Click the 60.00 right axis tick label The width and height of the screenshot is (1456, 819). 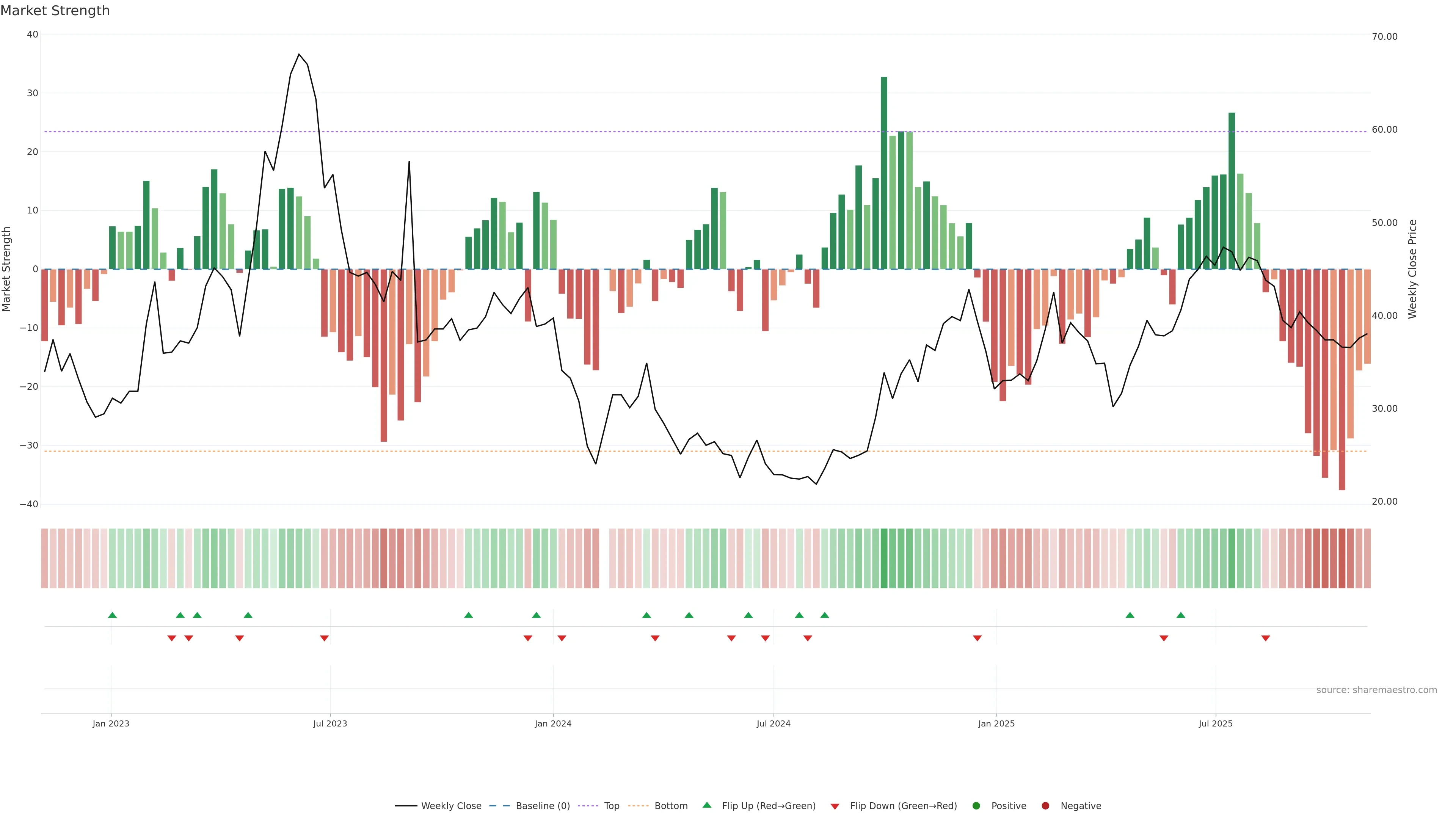coord(1384,129)
